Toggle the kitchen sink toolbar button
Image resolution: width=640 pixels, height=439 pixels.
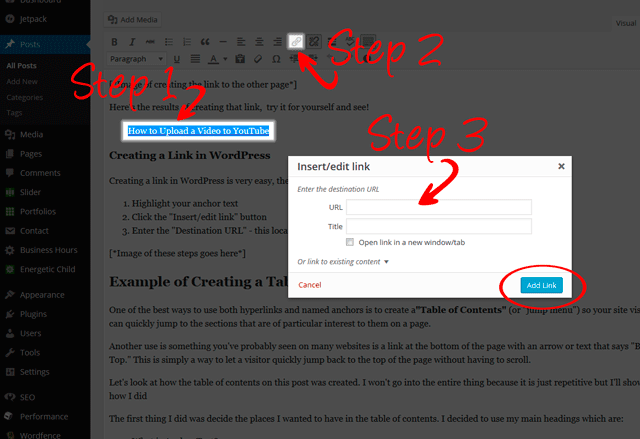[x=368, y=41]
